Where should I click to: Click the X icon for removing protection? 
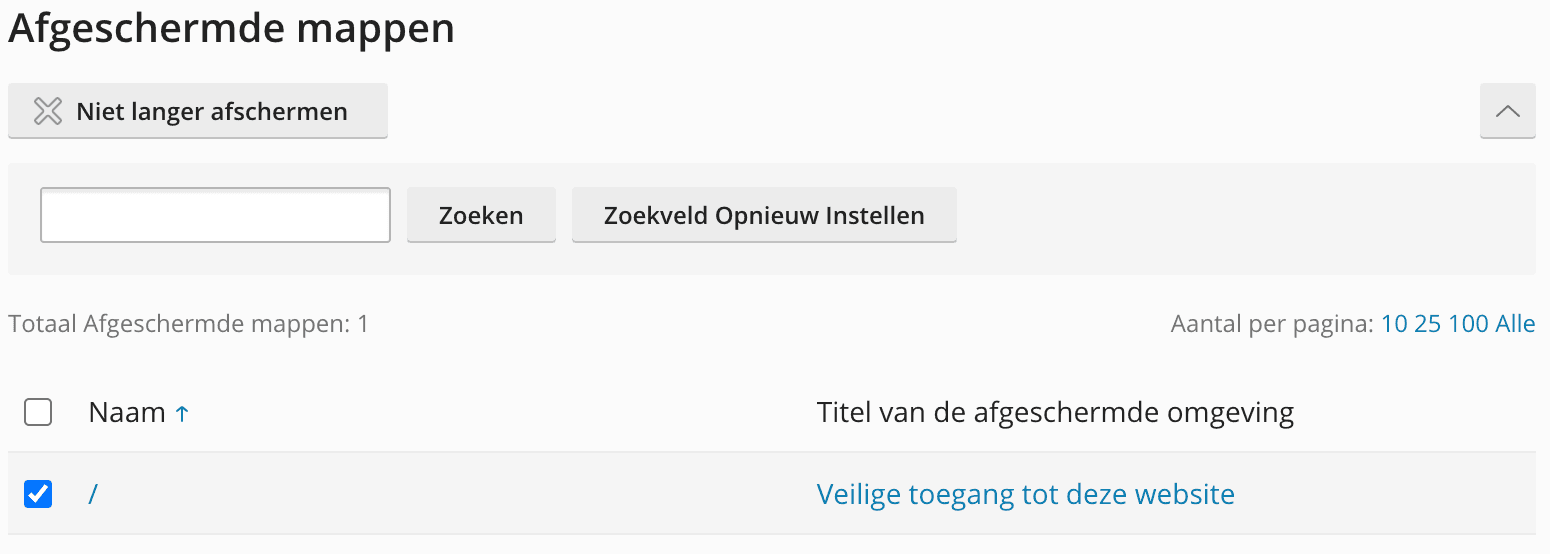point(48,111)
